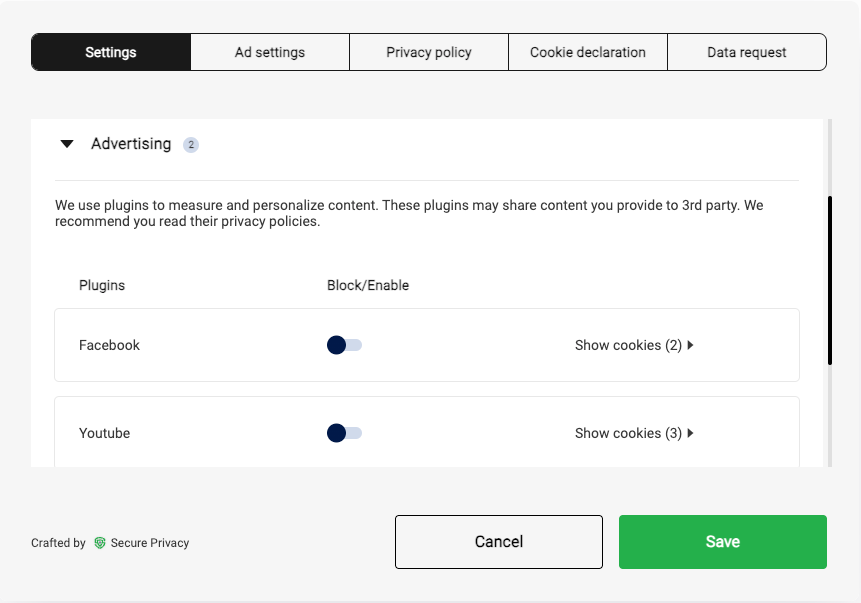Click the Block/Enable column header
This screenshot has width=861, height=603.
[x=368, y=285]
